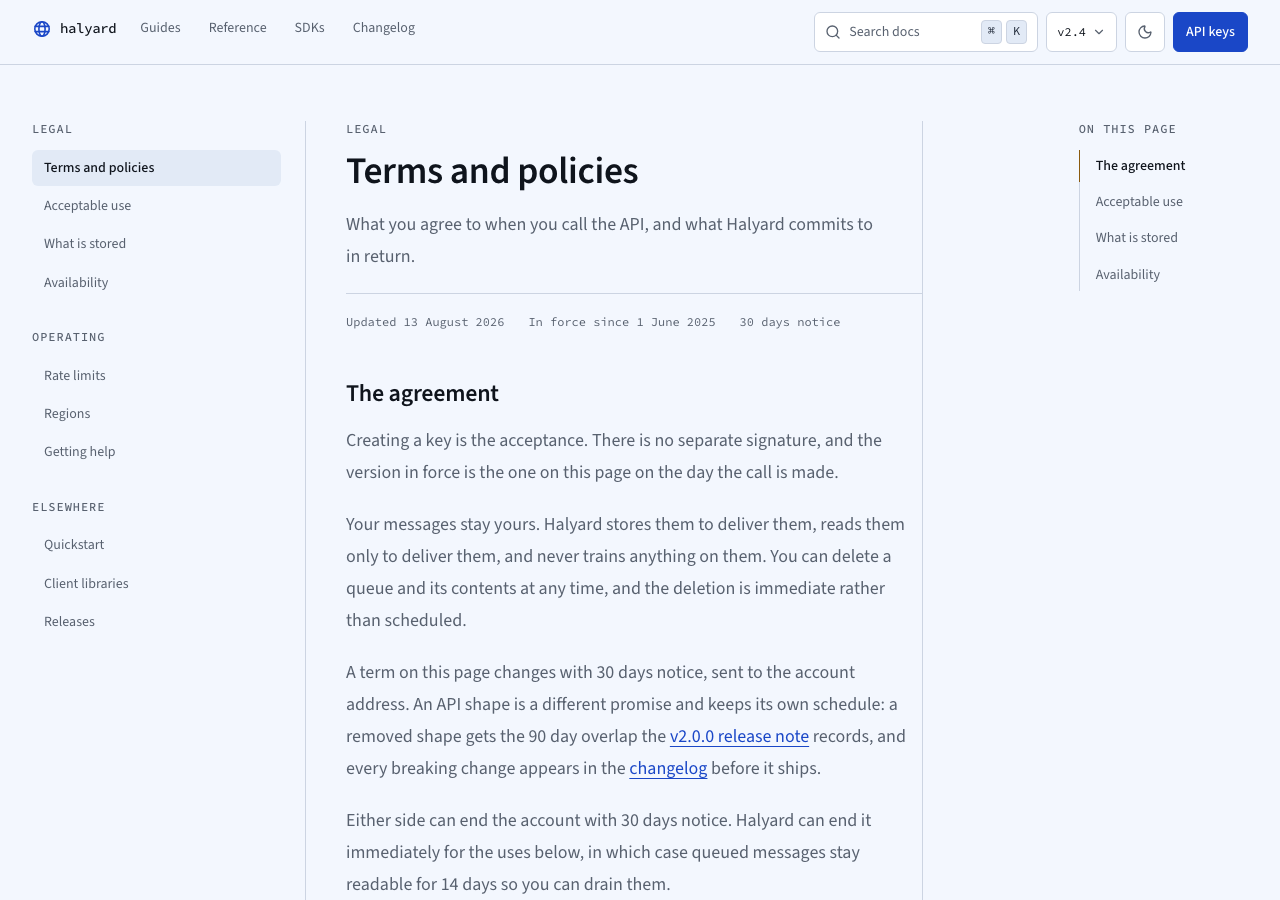Screen dimensions: 1280x900
Task: Toggle dark mode with the moon icon
Action: point(1145,32)
